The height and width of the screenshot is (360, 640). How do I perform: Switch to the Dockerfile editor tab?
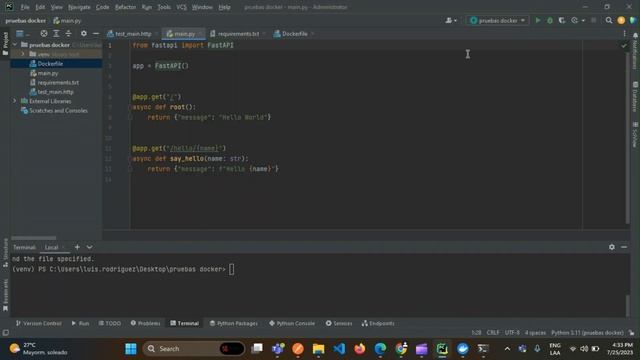pyautogui.click(x=294, y=34)
